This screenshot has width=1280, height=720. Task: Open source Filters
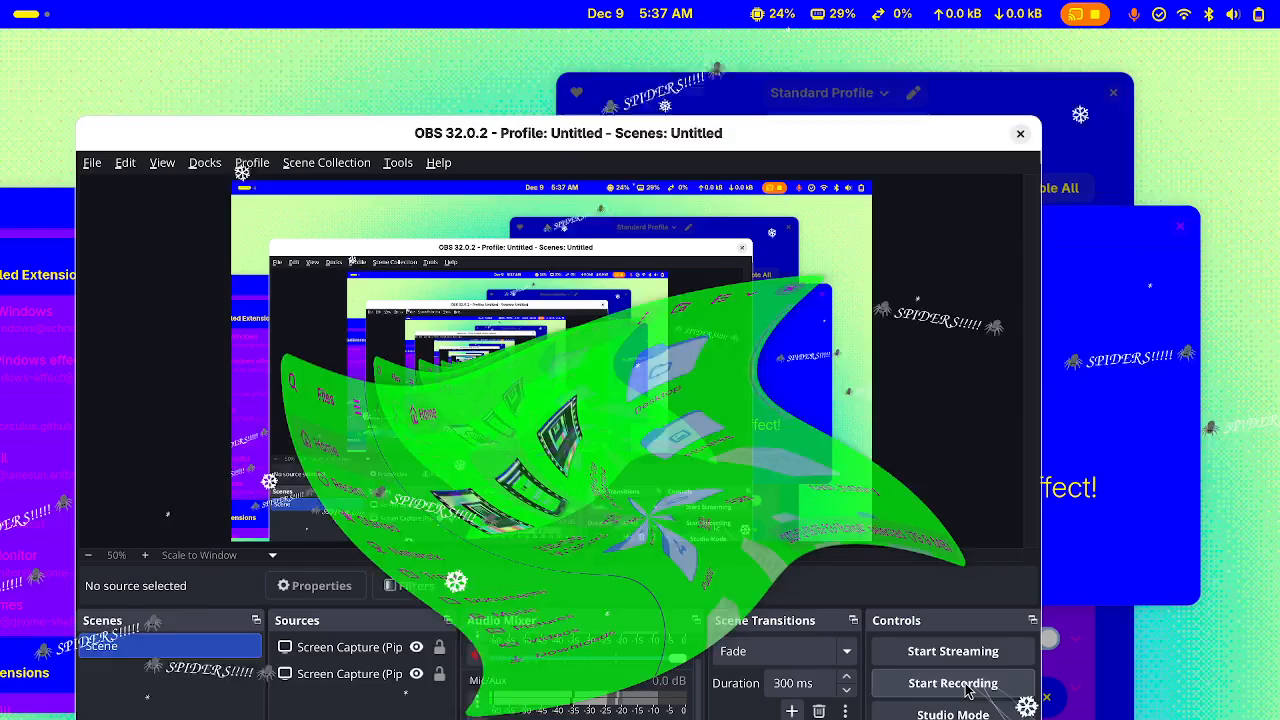410,586
